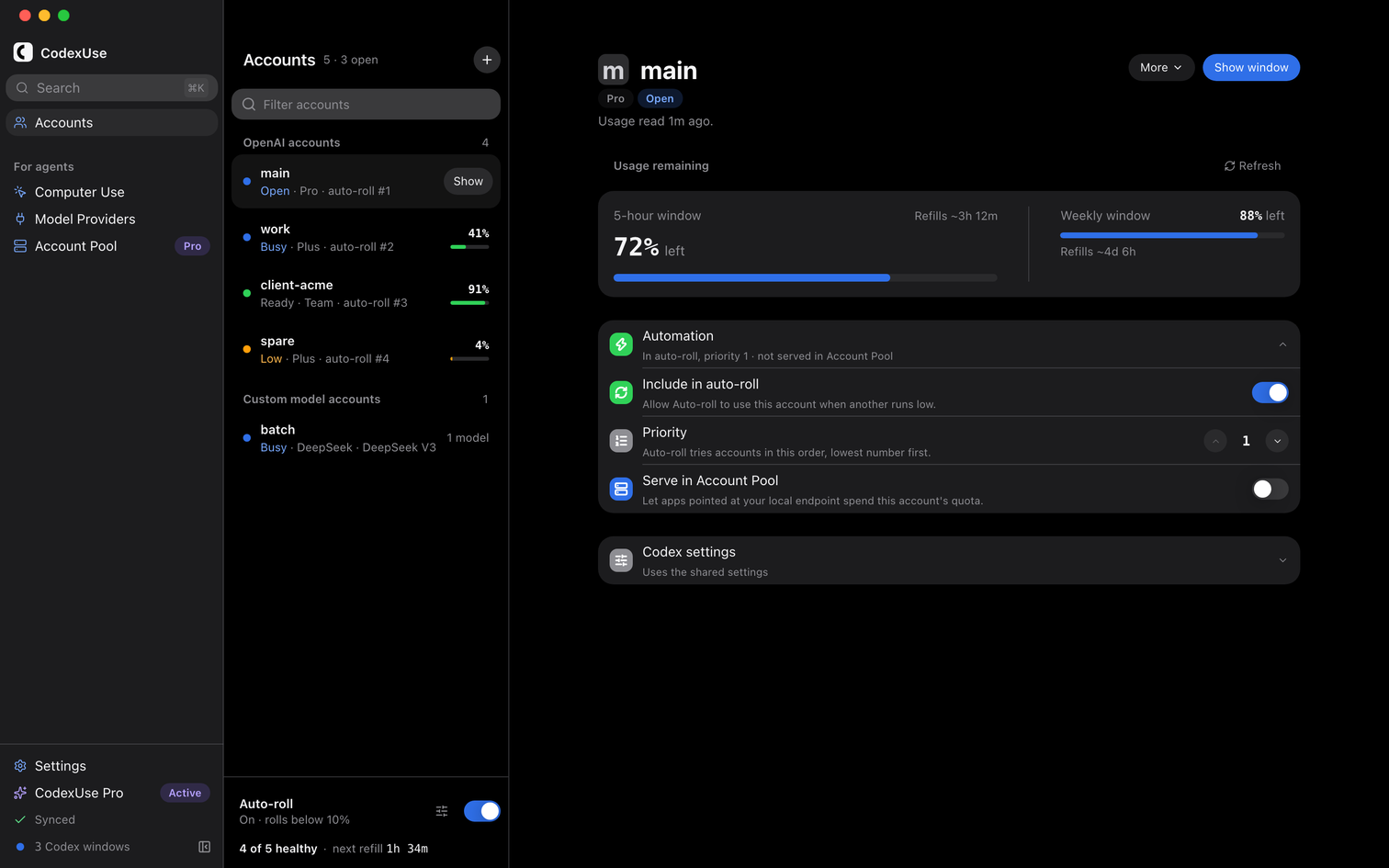This screenshot has height=868, width=1389.
Task: Click the Refresh usage icon
Action: [x=1229, y=166]
